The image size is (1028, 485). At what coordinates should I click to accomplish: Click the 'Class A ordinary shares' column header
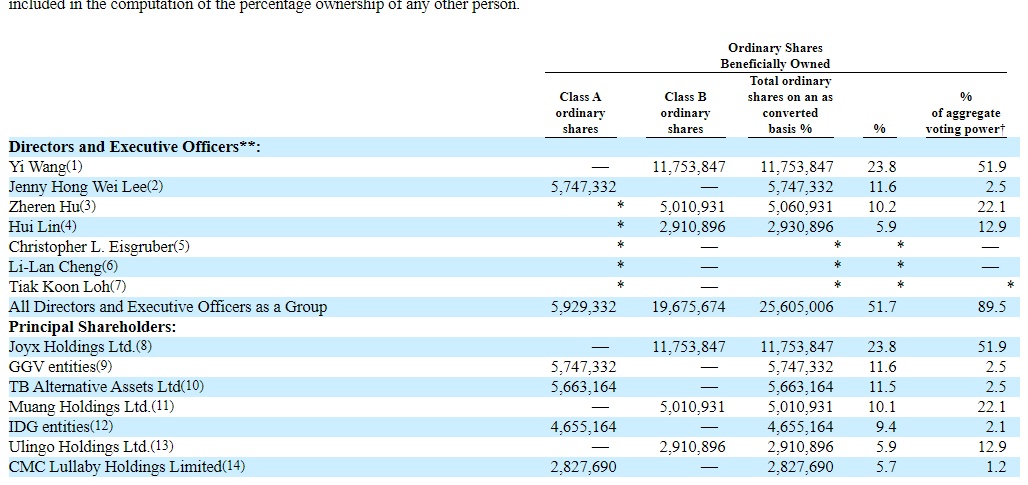[x=580, y=113]
